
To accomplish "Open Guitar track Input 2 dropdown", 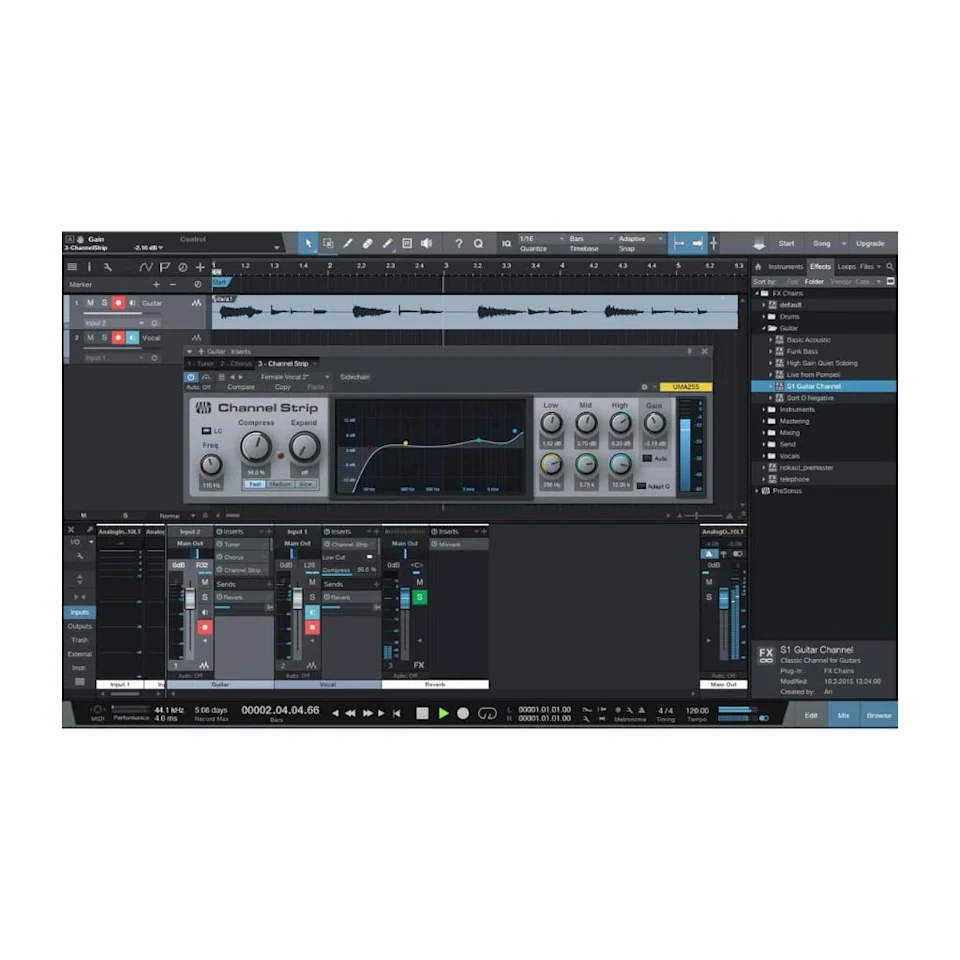I will (114, 323).
